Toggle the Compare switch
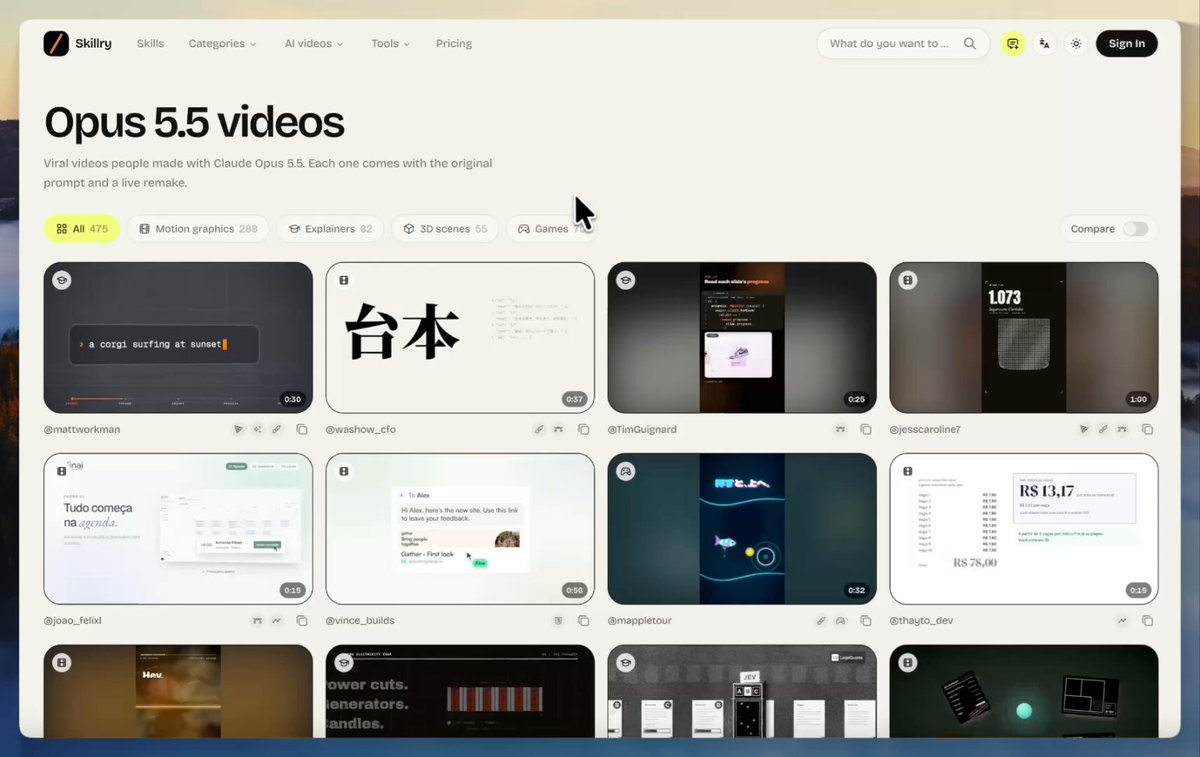The height and width of the screenshot is (757, 1200). point(1135,229)
